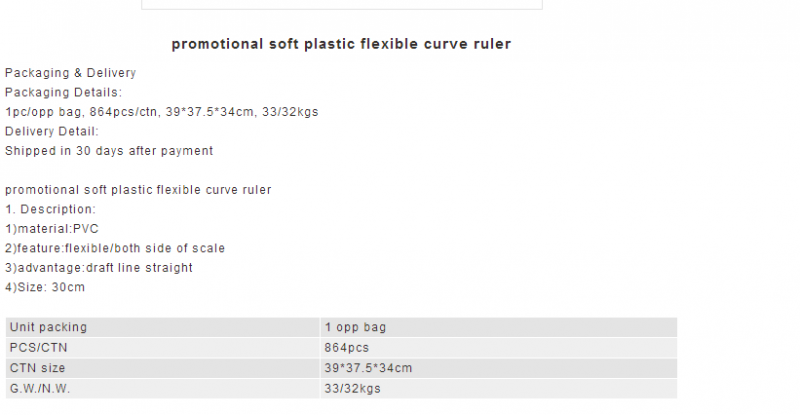Viewport: 800px width, 415px height.
Task: Click 'Shipped in 30 days after payment' text
Action: tap(109, 151)
